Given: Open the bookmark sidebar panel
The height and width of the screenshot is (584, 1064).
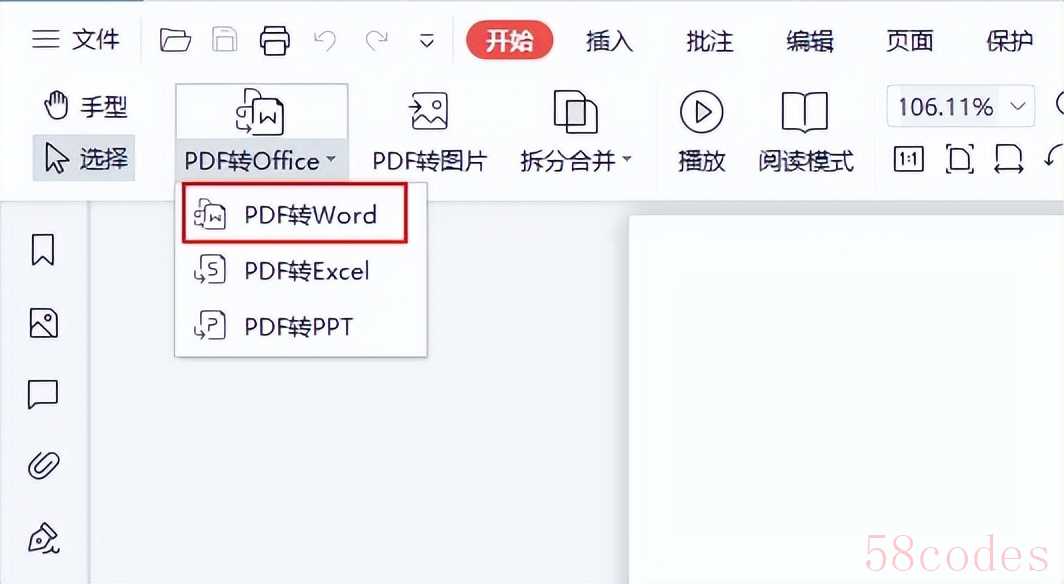Looking at the screenshot, I should [x=43, y=250].
